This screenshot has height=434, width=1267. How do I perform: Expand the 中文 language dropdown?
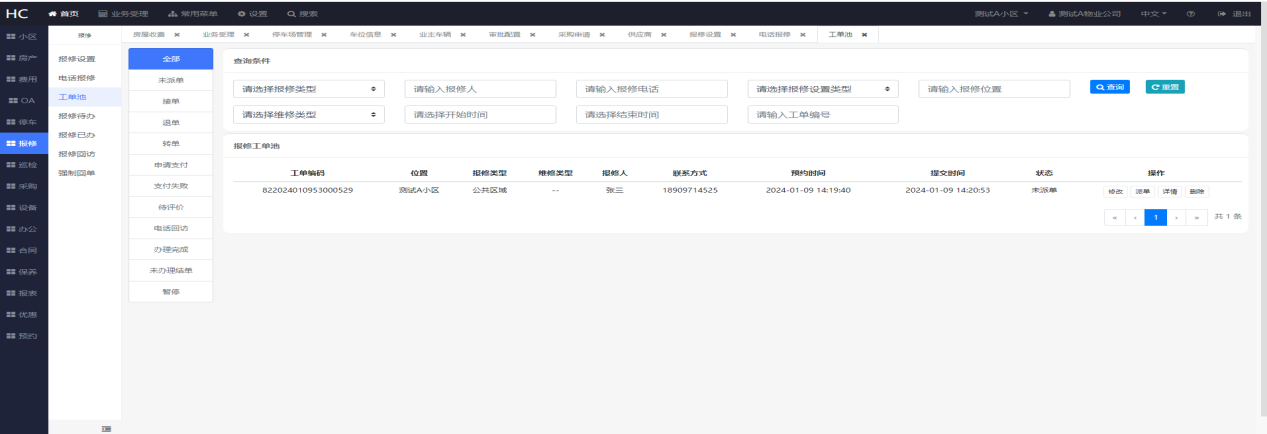(1153, 13)
